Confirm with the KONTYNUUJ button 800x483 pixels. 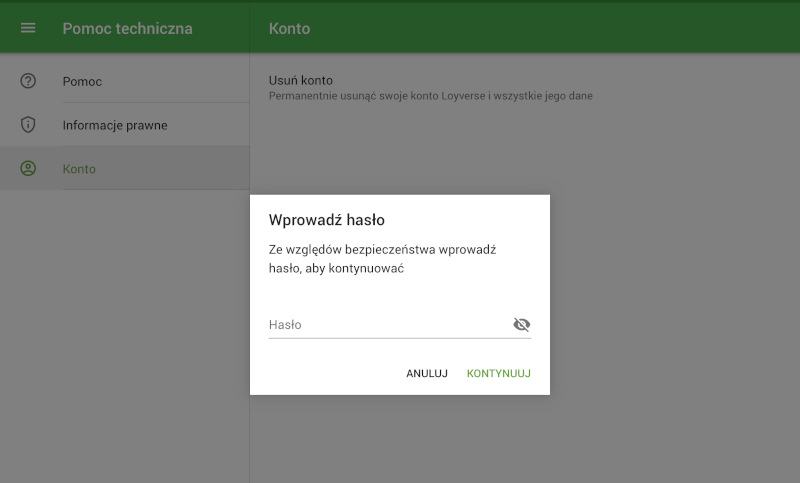point(498,373)
